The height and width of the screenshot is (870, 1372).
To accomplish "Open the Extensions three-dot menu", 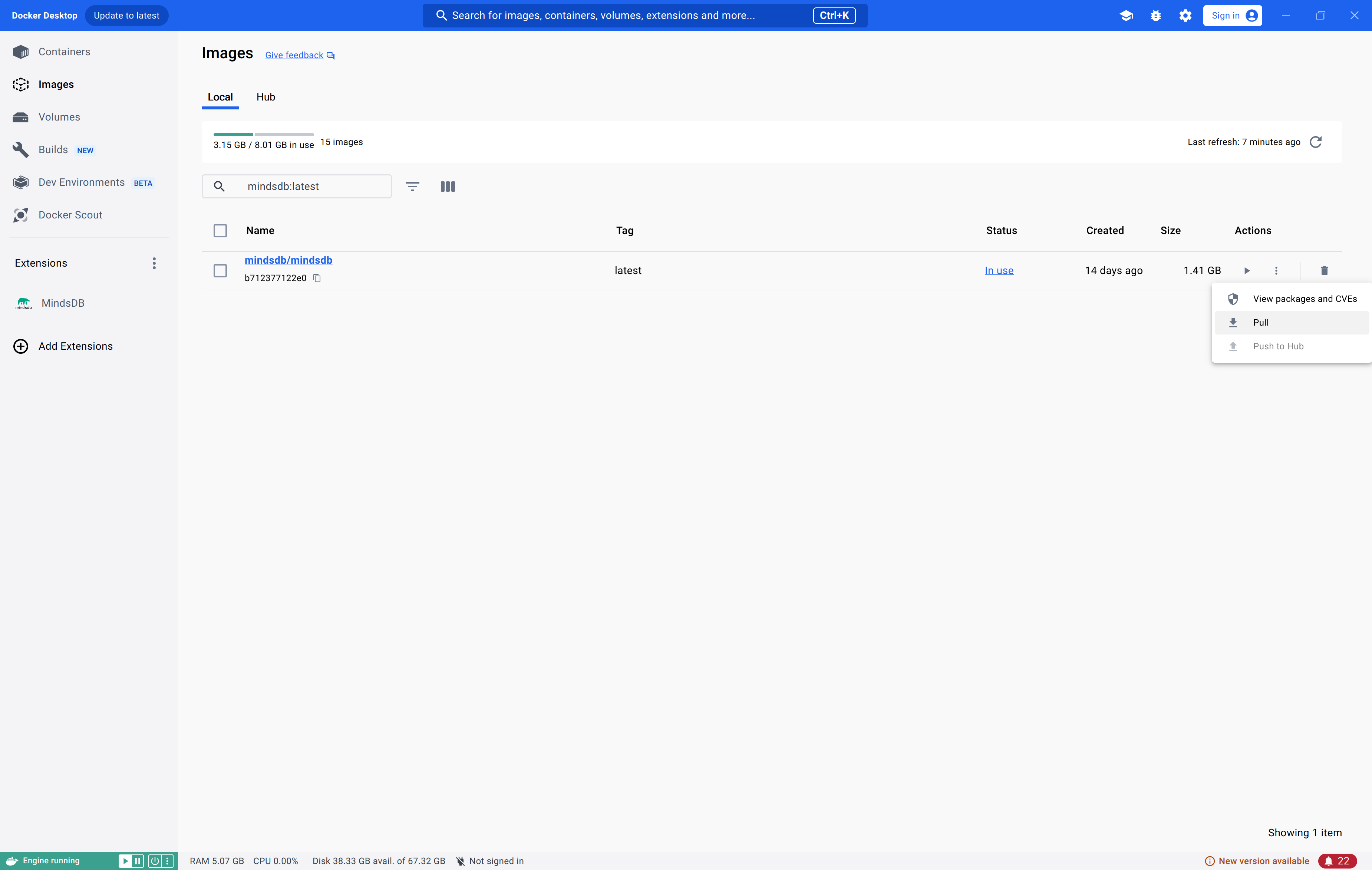I will [x=154, y=263].
